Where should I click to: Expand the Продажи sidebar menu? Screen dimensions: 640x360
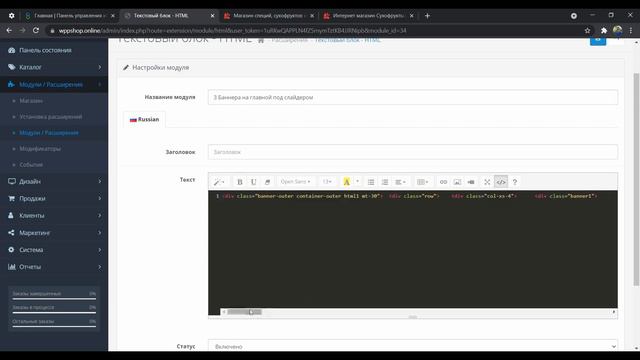tap(54, 198)
